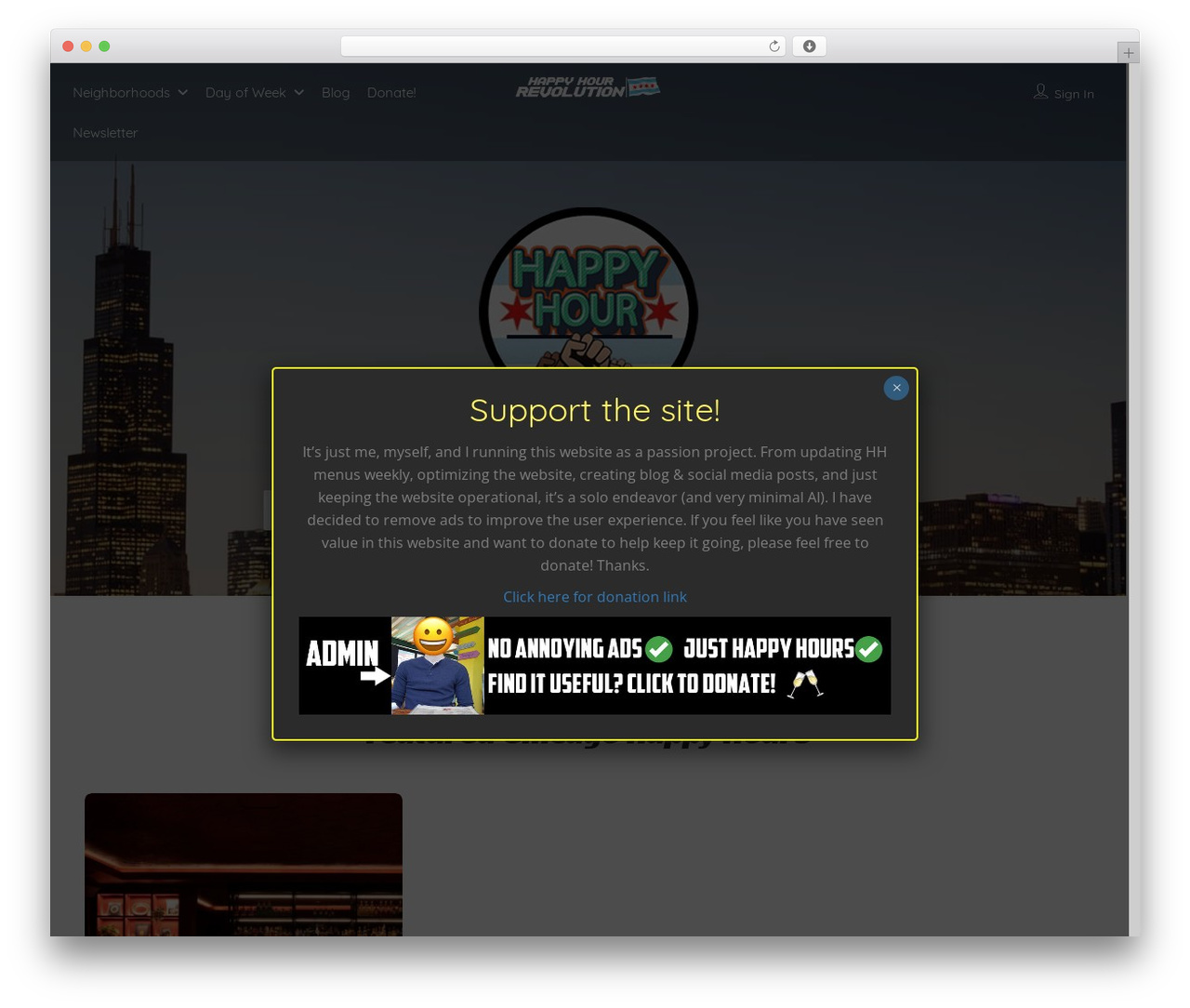1190x1008 pixels.
Task: Expand the Day of Week chevron
Action: point(298,93)
